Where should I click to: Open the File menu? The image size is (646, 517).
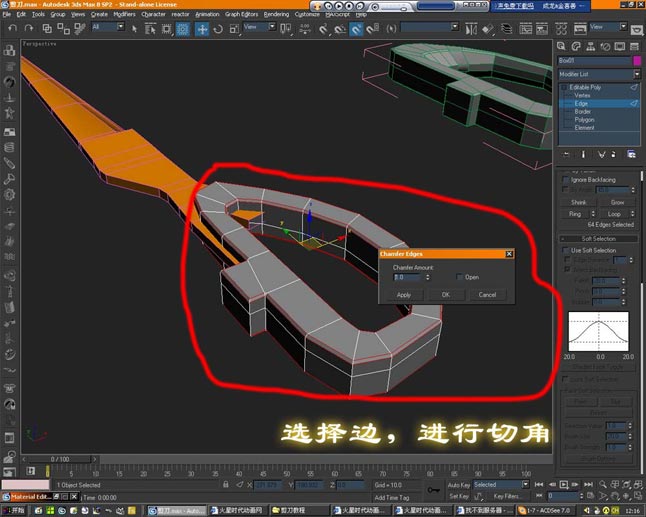tap(7, 14)
